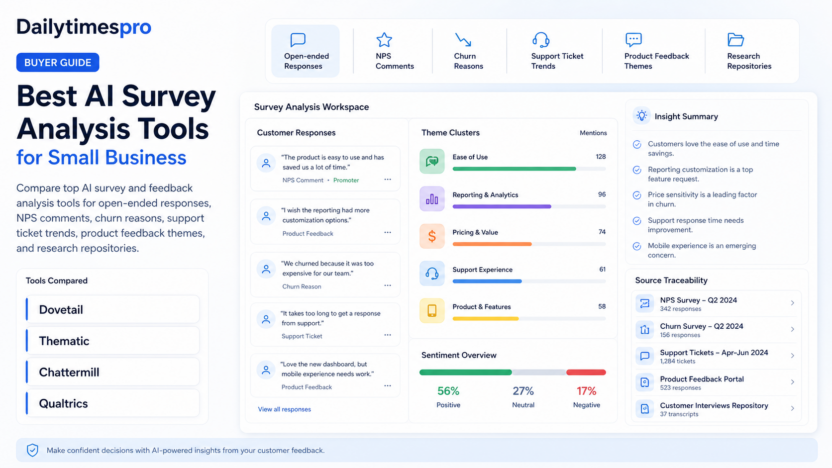This screenshot has width=832, height=468.
Task: Toggle the check for "Customers love the ease of use"
Action: [x=637, y=144]
